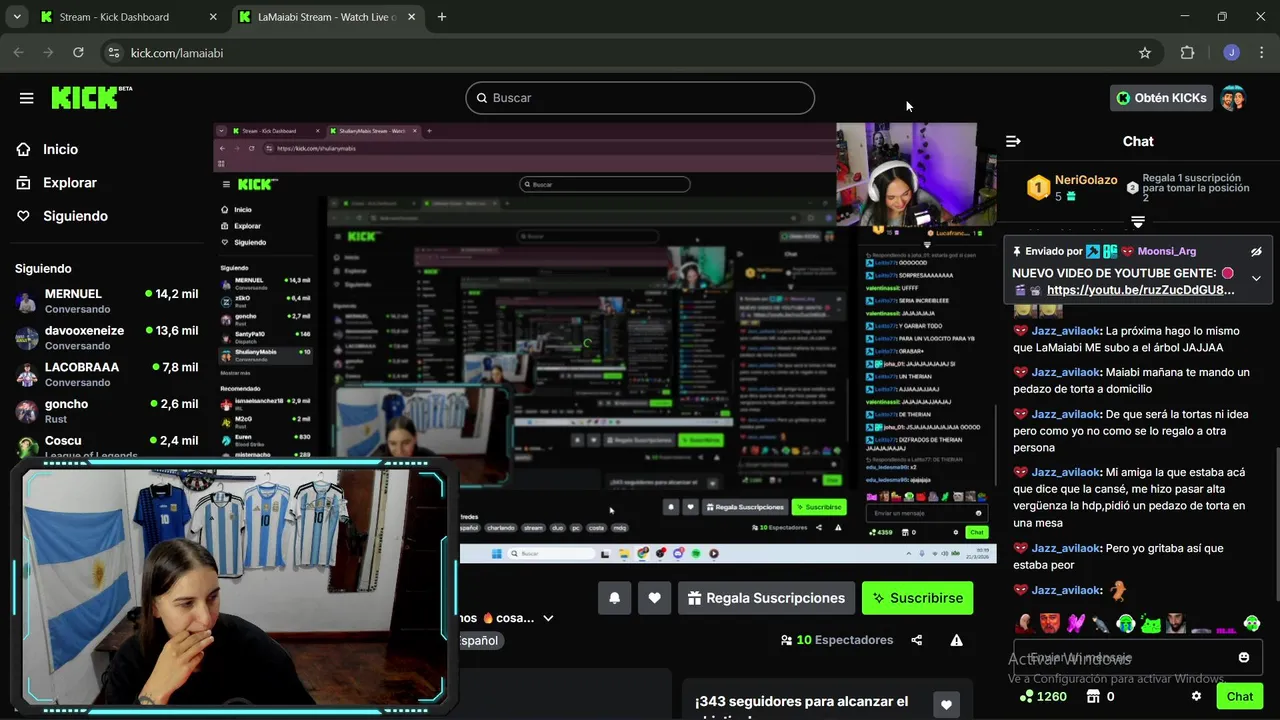Open the user profile avatar menu
Screen dimensions: 1280x720
[1233, 98]
